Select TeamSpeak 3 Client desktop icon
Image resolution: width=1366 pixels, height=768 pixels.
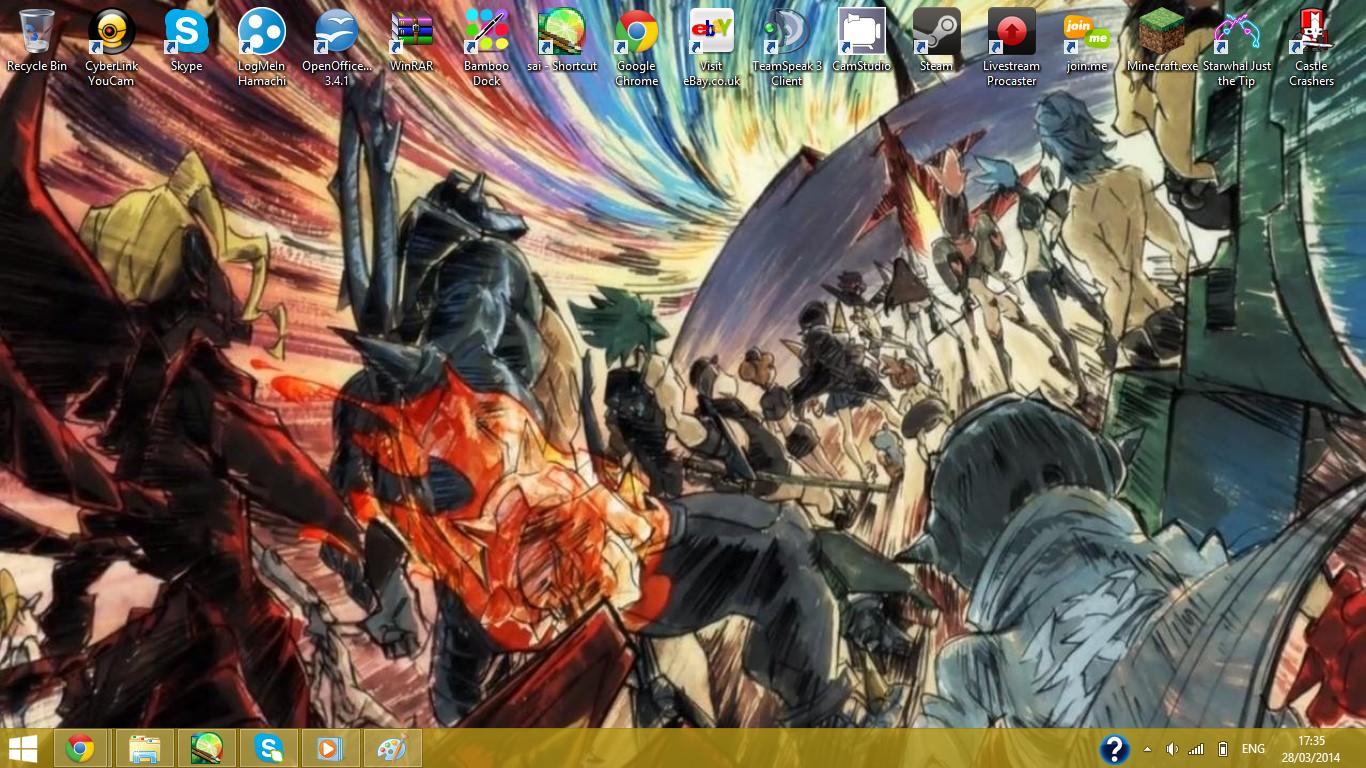[x=786, y=48]
